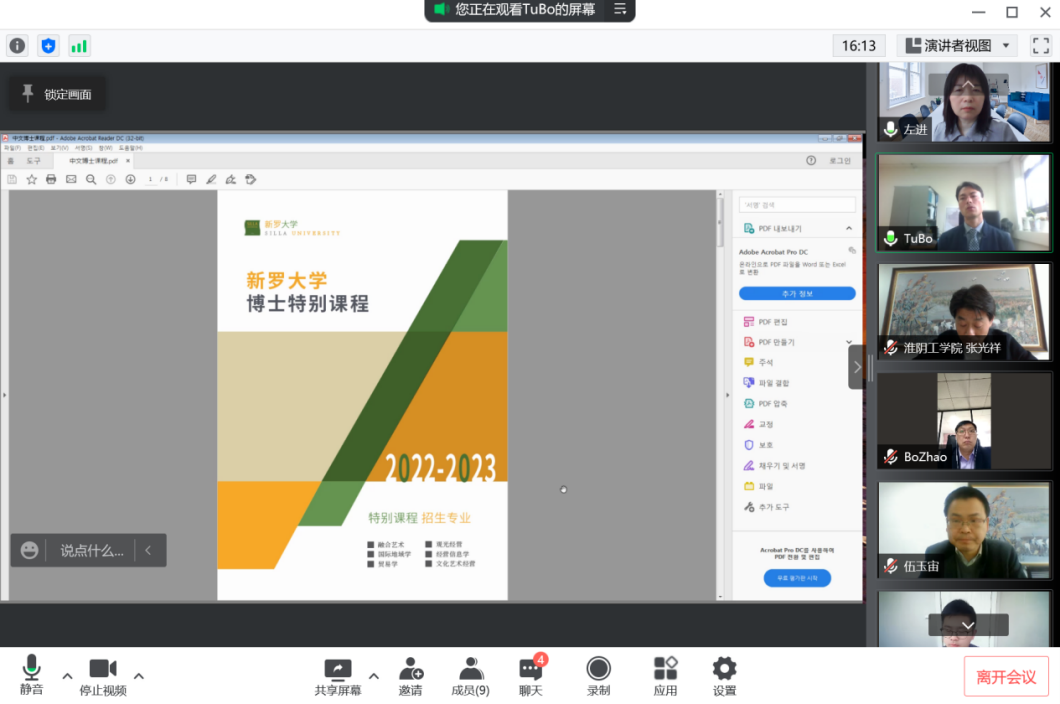Click the 说点什么 chat input box

coord(91,550)
